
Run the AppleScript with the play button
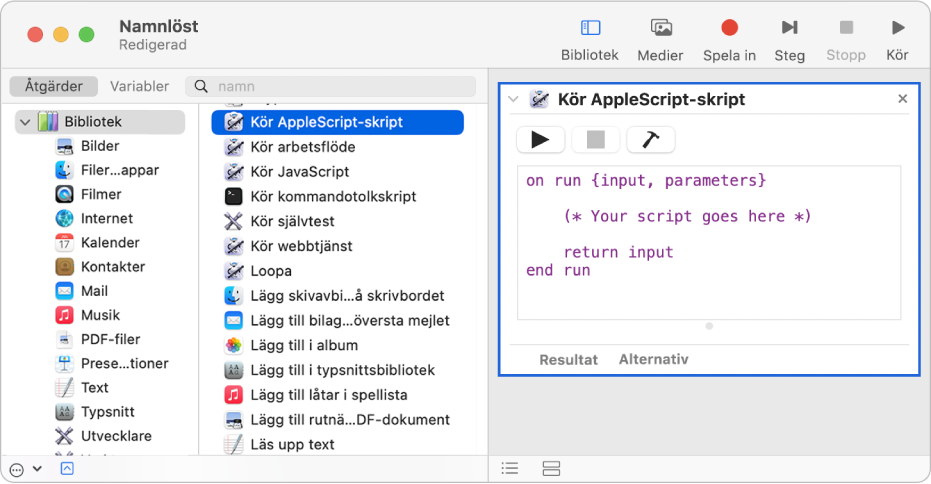pos(541,140)
